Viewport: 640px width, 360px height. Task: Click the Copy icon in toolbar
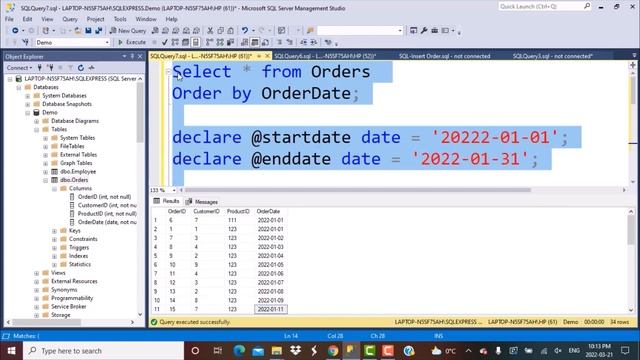tap(220, 31)
